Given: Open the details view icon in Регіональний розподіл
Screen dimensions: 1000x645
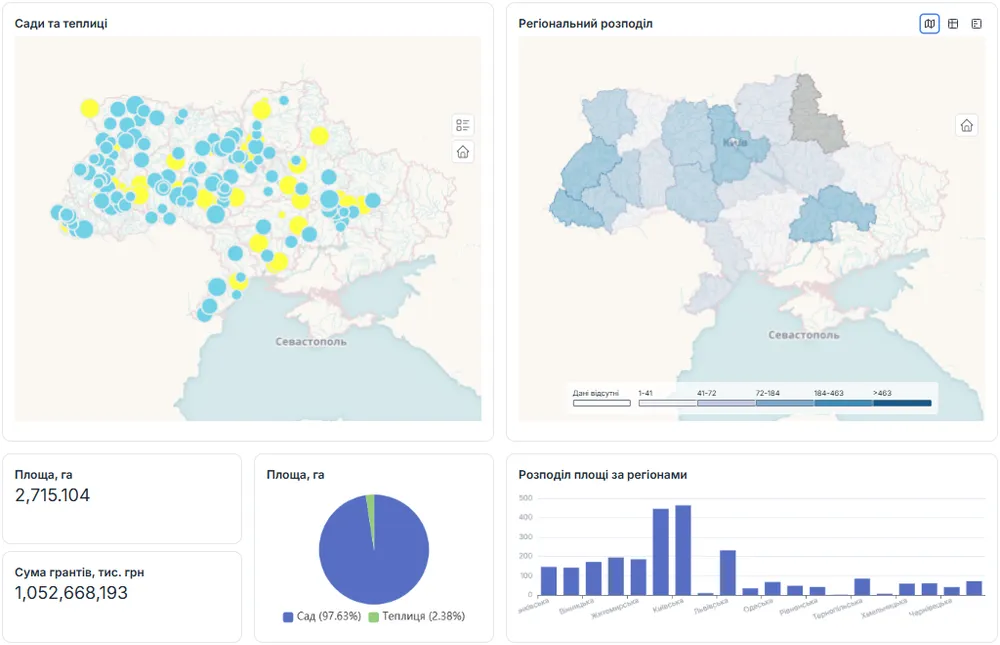Looking at the screenshot, I should click(976, 24).
